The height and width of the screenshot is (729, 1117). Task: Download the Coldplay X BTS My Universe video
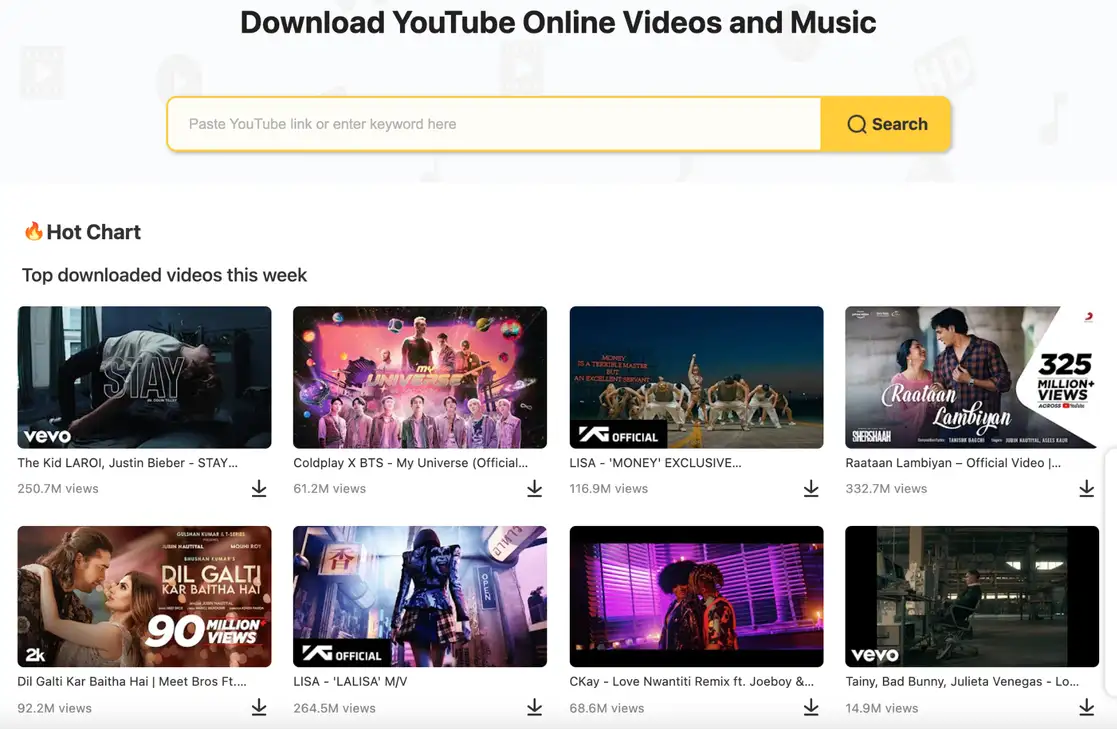click(534, 489)
